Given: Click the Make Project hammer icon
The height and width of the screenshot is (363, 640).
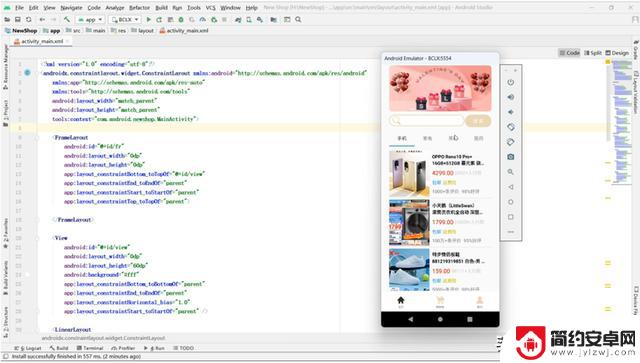Looking at the screenshot, I should point(67,20).
